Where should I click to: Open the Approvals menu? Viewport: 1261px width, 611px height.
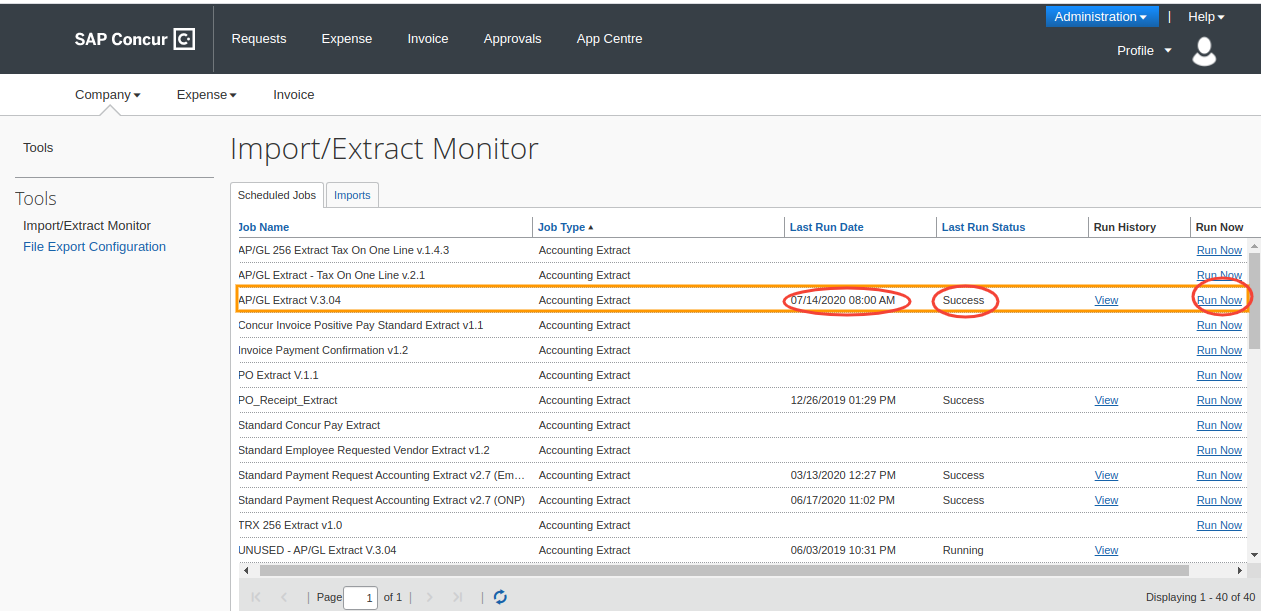tap(512, 39)
